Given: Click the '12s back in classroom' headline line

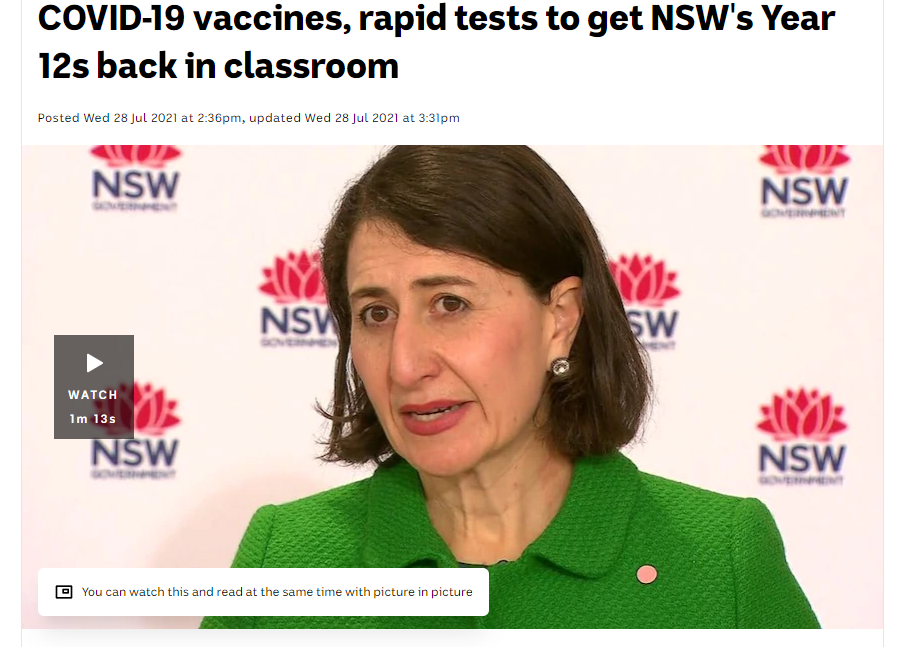Looking at the screenshot, I should coord(218,65).
